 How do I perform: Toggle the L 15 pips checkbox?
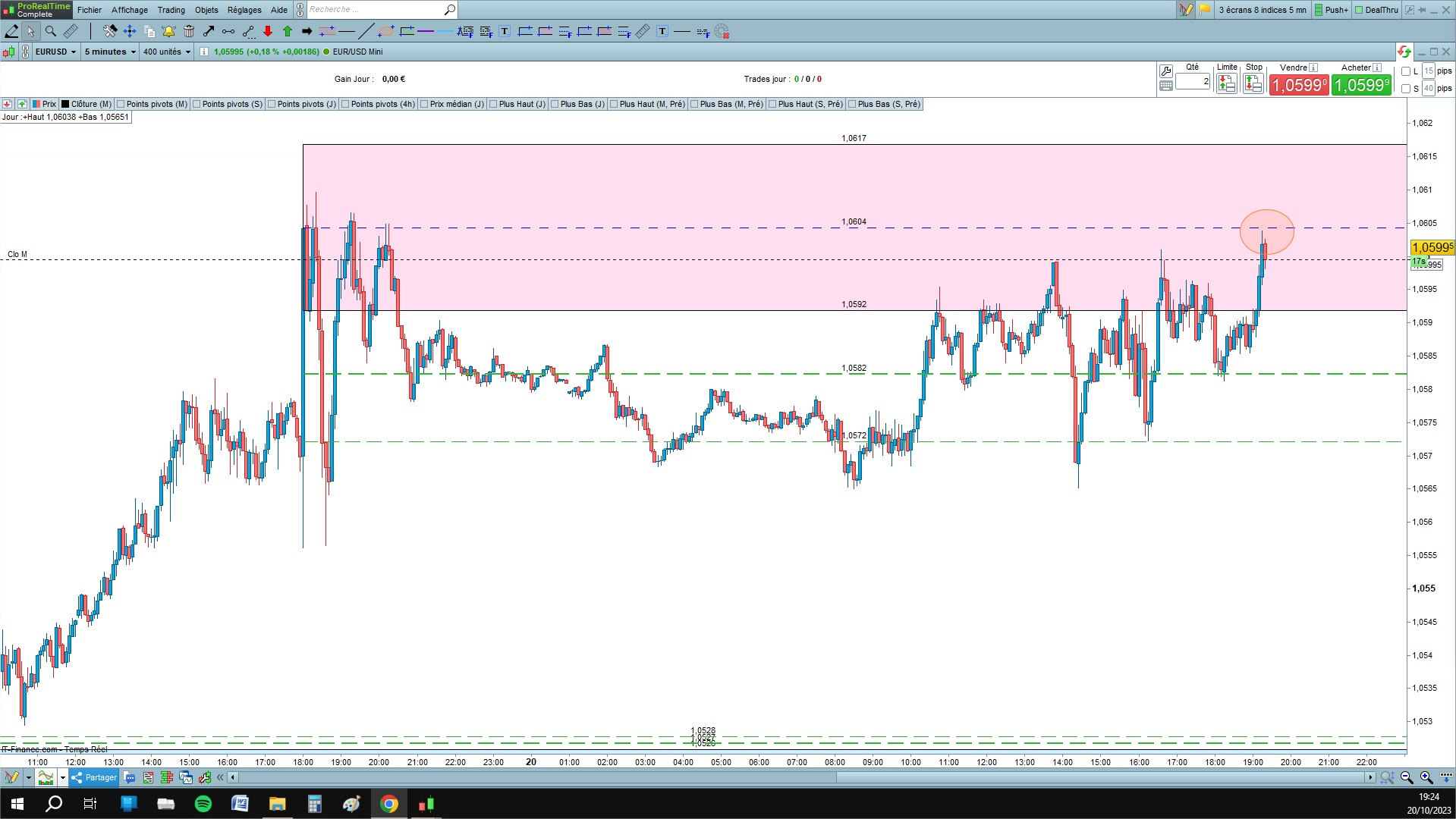pos(1406,71)
